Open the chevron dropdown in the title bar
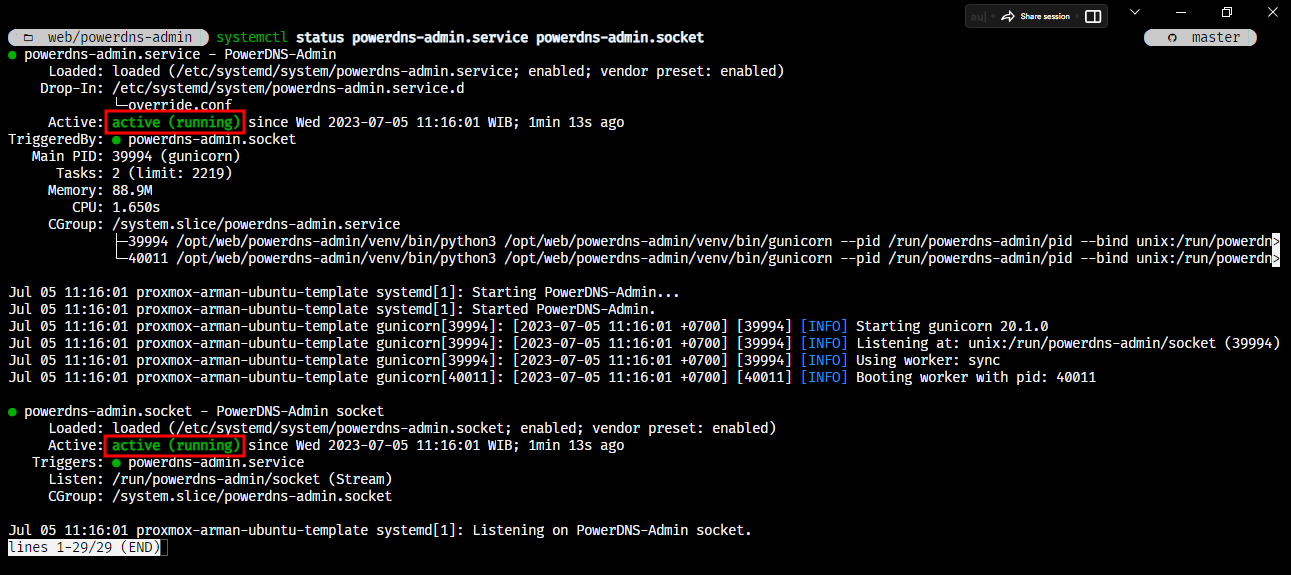The image size is (1291, 575). pos(1135,12)
